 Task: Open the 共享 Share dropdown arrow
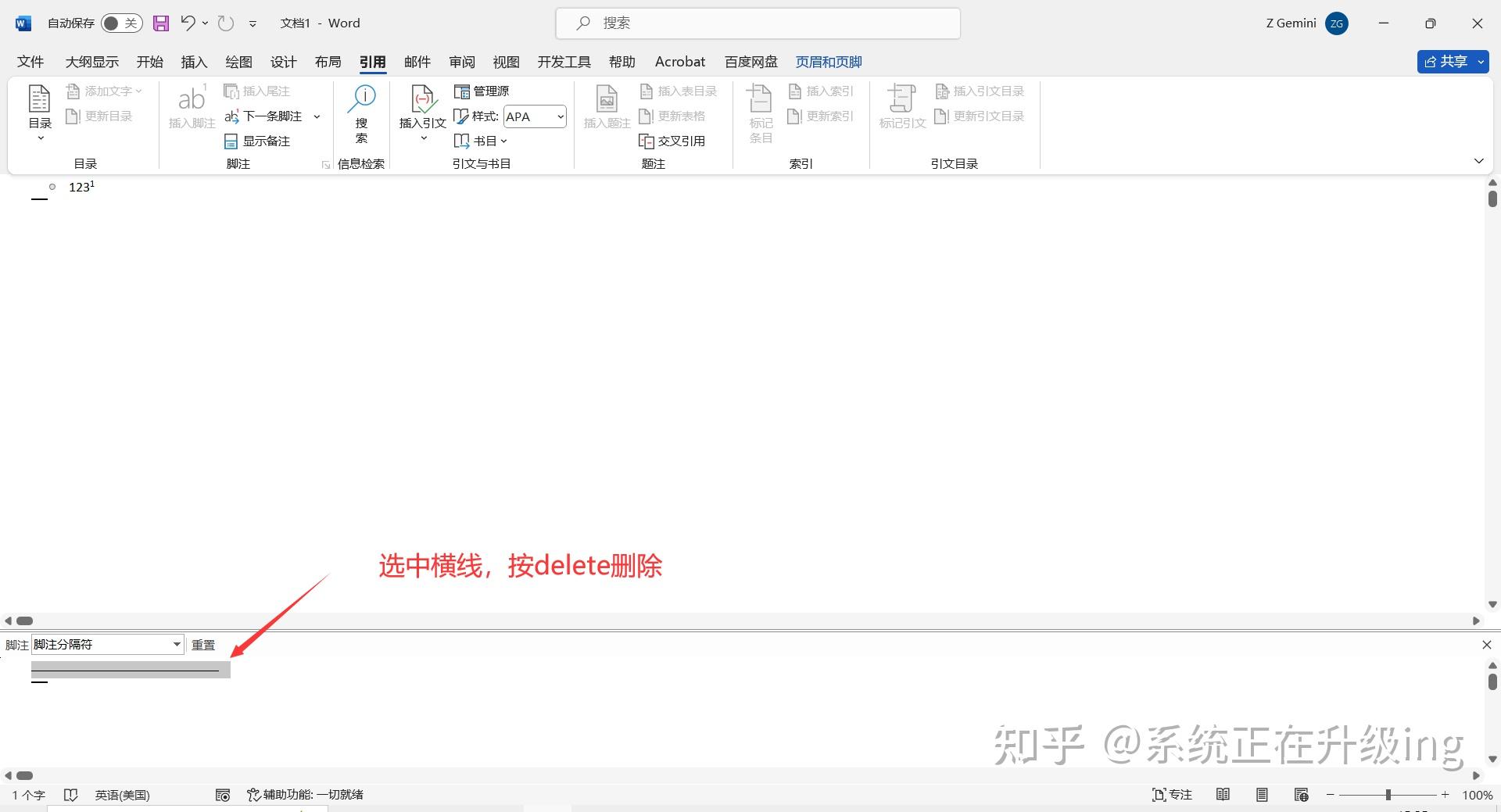(x=1481, y=62)
